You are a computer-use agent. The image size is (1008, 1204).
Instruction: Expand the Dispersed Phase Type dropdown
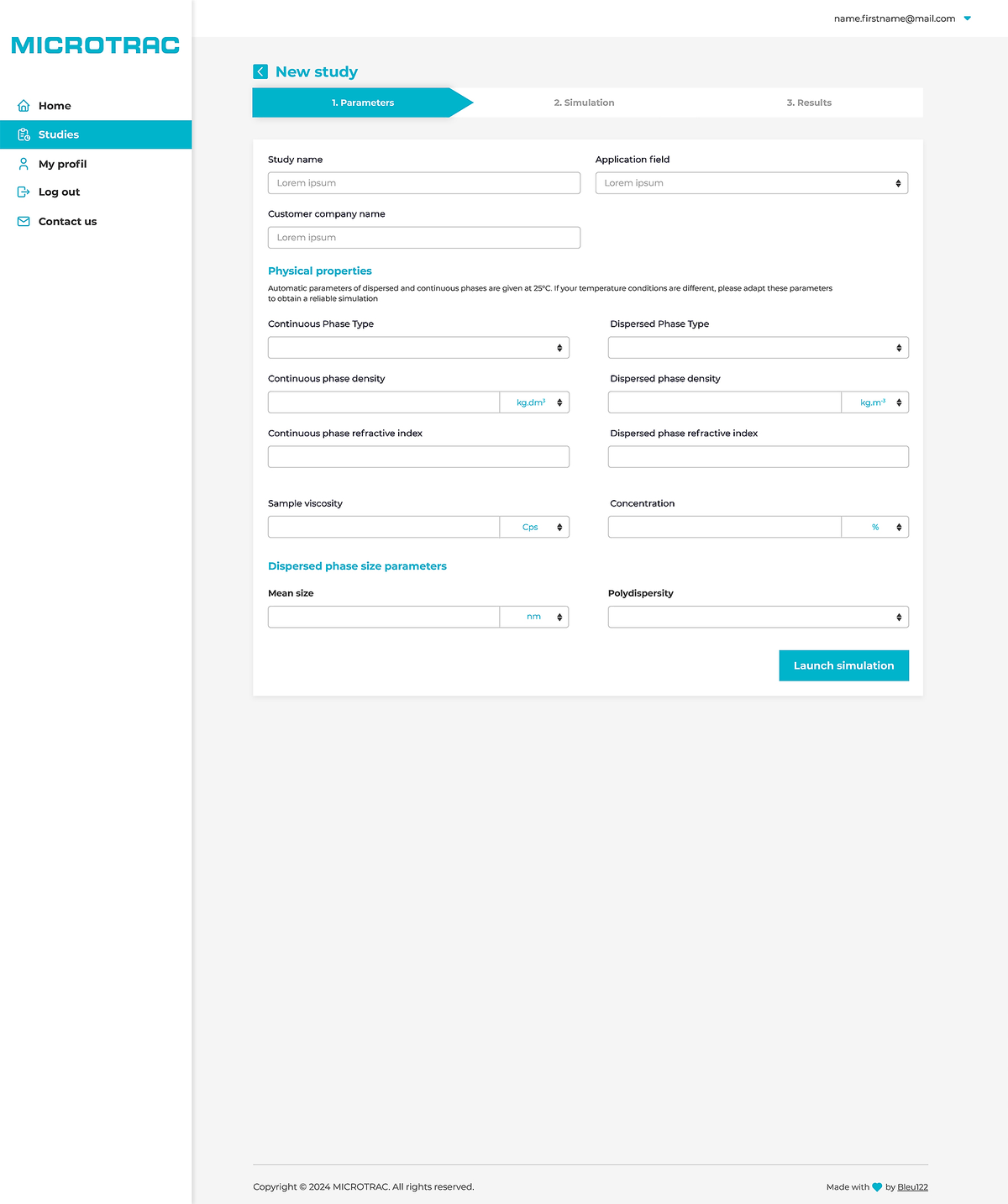758,348
